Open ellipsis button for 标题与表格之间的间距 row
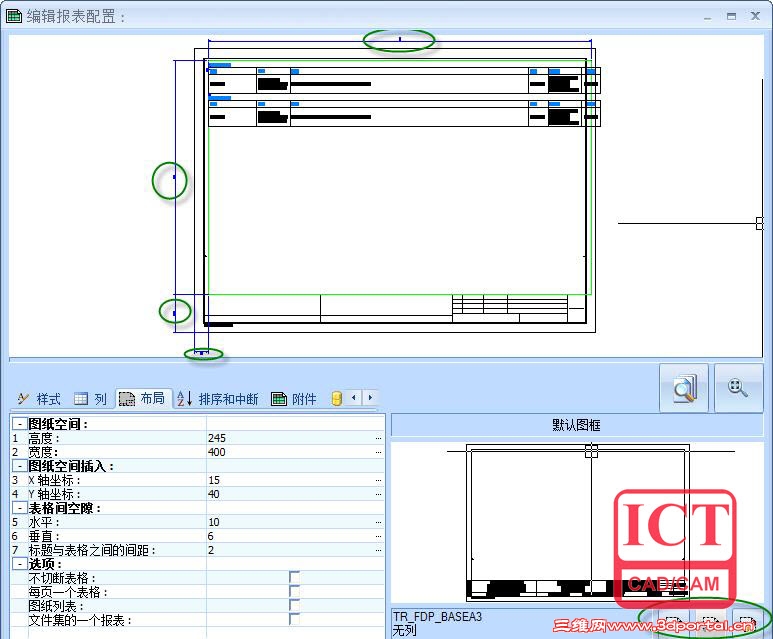The height and width of the screenshot is (639, 773). 379,550
